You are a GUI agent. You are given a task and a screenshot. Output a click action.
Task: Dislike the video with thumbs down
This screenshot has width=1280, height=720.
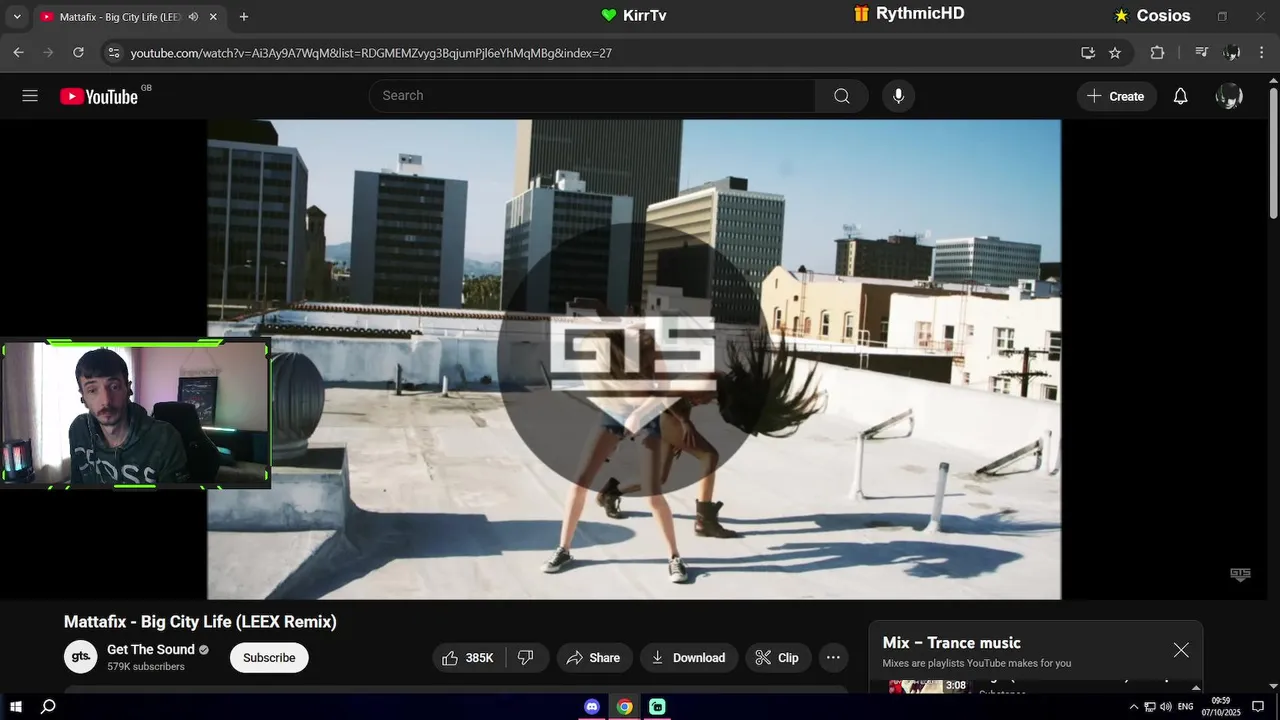tap(526, 657)
